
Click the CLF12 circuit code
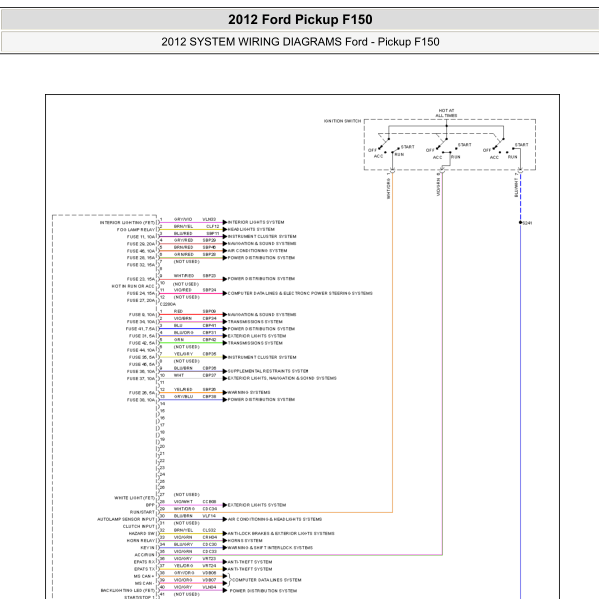pos(213,227)
